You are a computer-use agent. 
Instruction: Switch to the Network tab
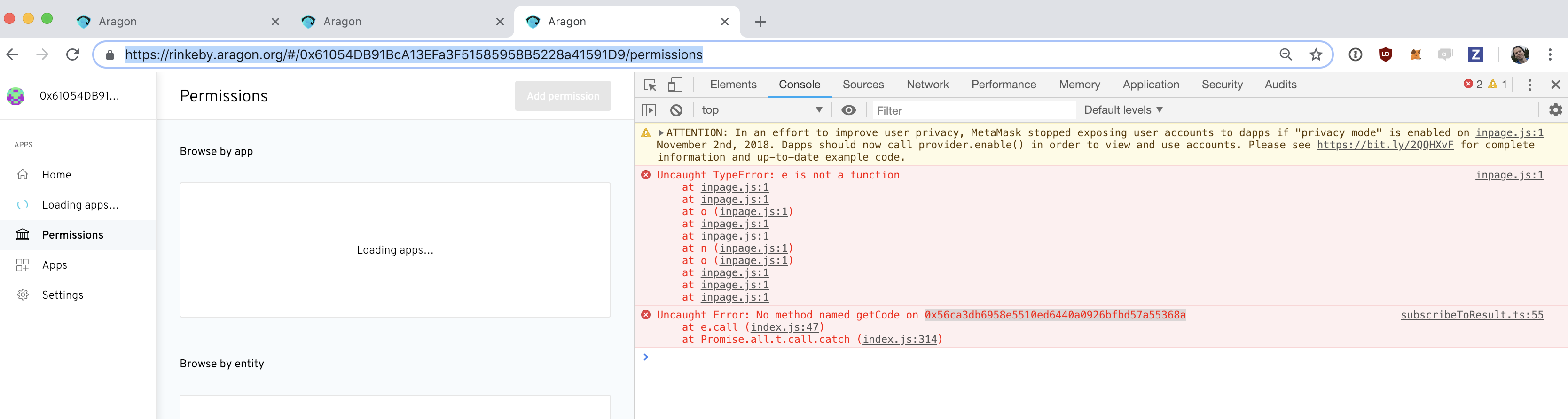tap(927, 85)
